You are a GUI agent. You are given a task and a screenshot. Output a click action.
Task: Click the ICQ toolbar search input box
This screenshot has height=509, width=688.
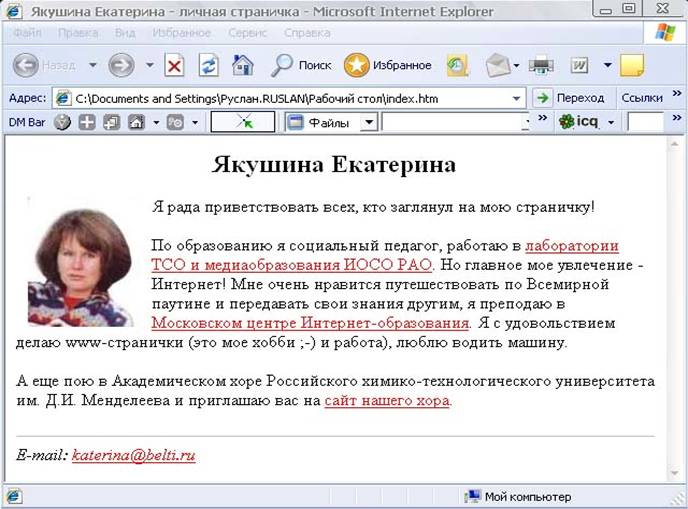(645, 122)
